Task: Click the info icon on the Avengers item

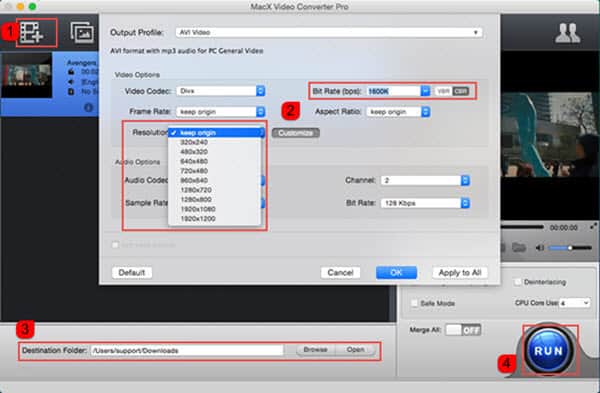Action: (88, 108)
